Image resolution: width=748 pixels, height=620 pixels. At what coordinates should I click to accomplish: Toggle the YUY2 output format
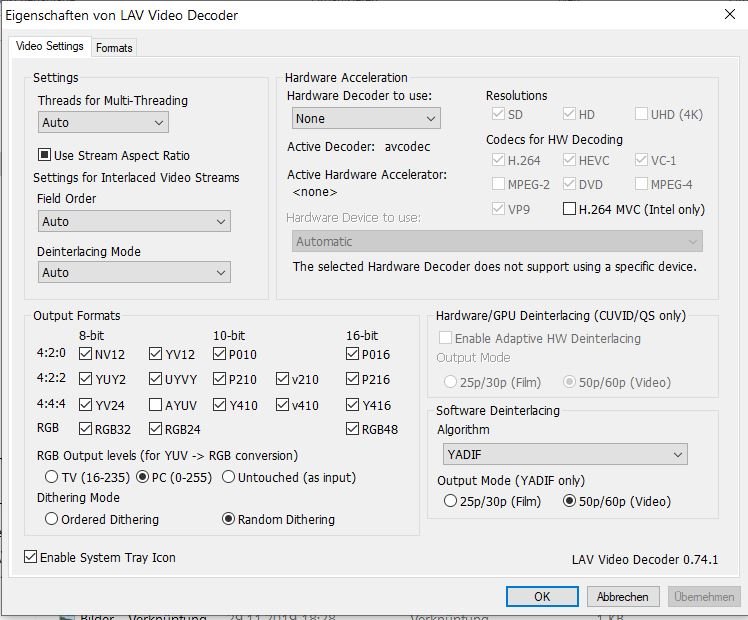[x=85, y=379]
